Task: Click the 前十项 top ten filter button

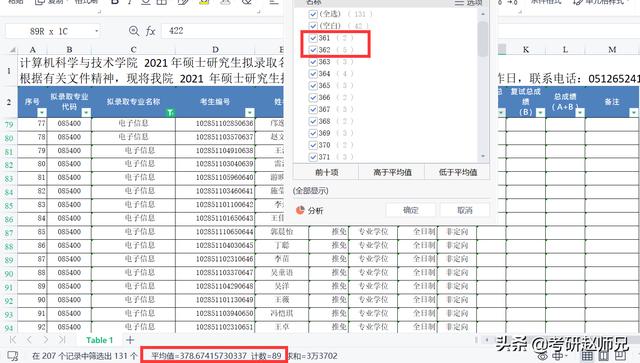Action: click(327, 172)
